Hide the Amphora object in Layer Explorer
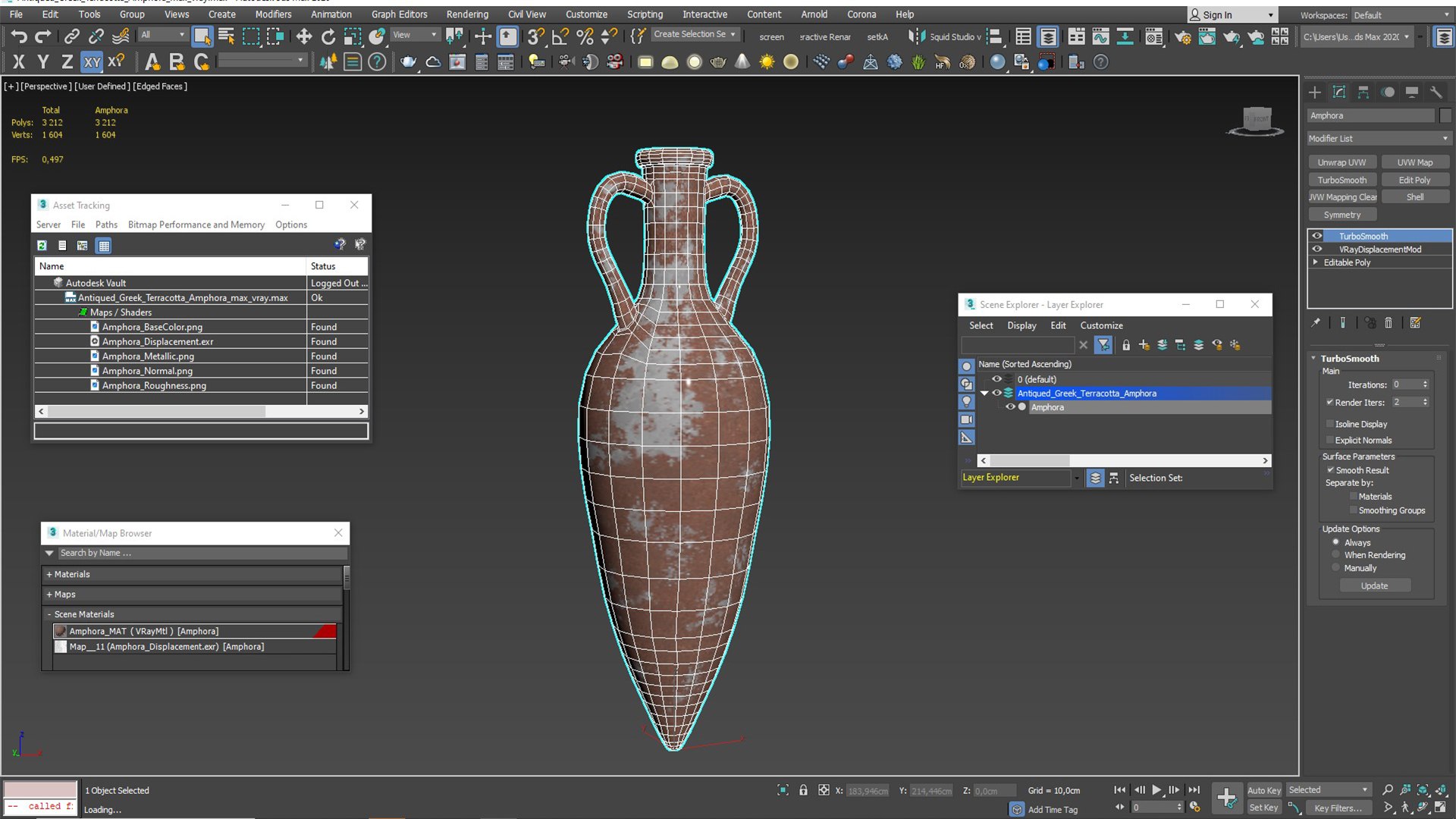The image size is (1456, 819). pos(1010,407)
